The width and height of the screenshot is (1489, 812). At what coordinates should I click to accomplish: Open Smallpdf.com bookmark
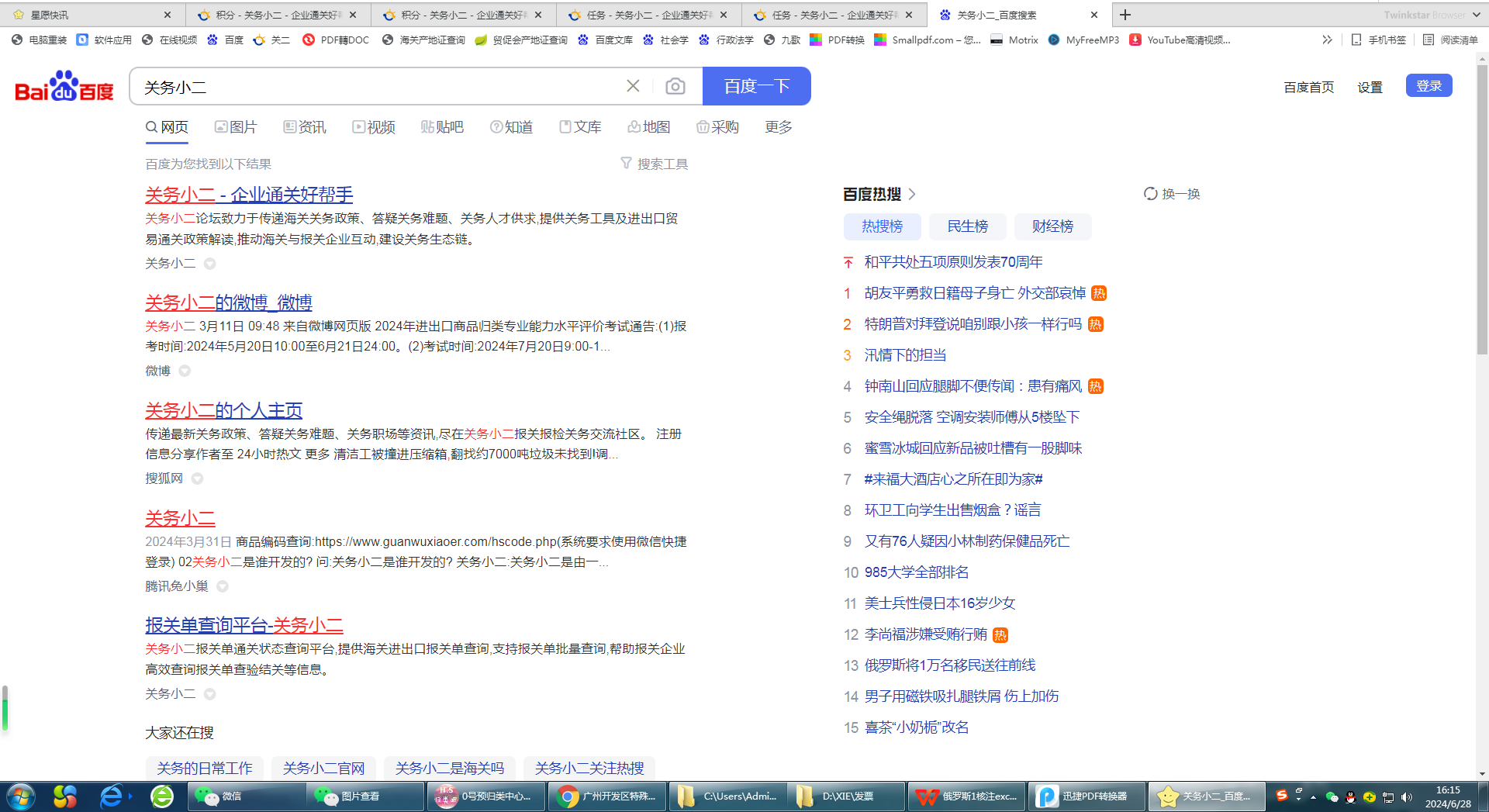coord(927,40)
